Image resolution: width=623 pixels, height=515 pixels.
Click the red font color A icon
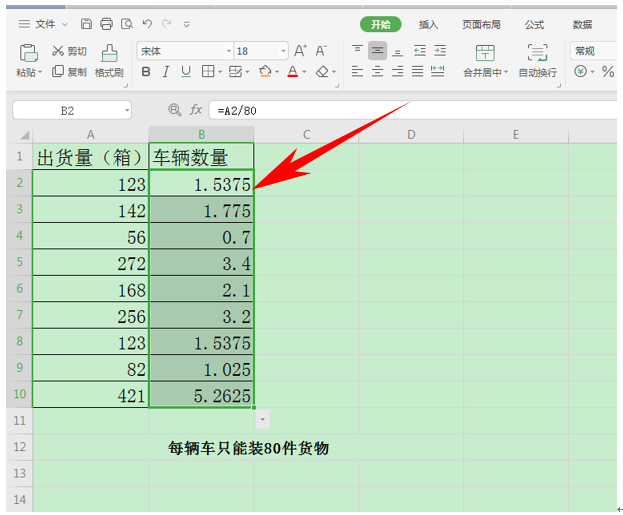pyautogui.click(x=293, y=72)
